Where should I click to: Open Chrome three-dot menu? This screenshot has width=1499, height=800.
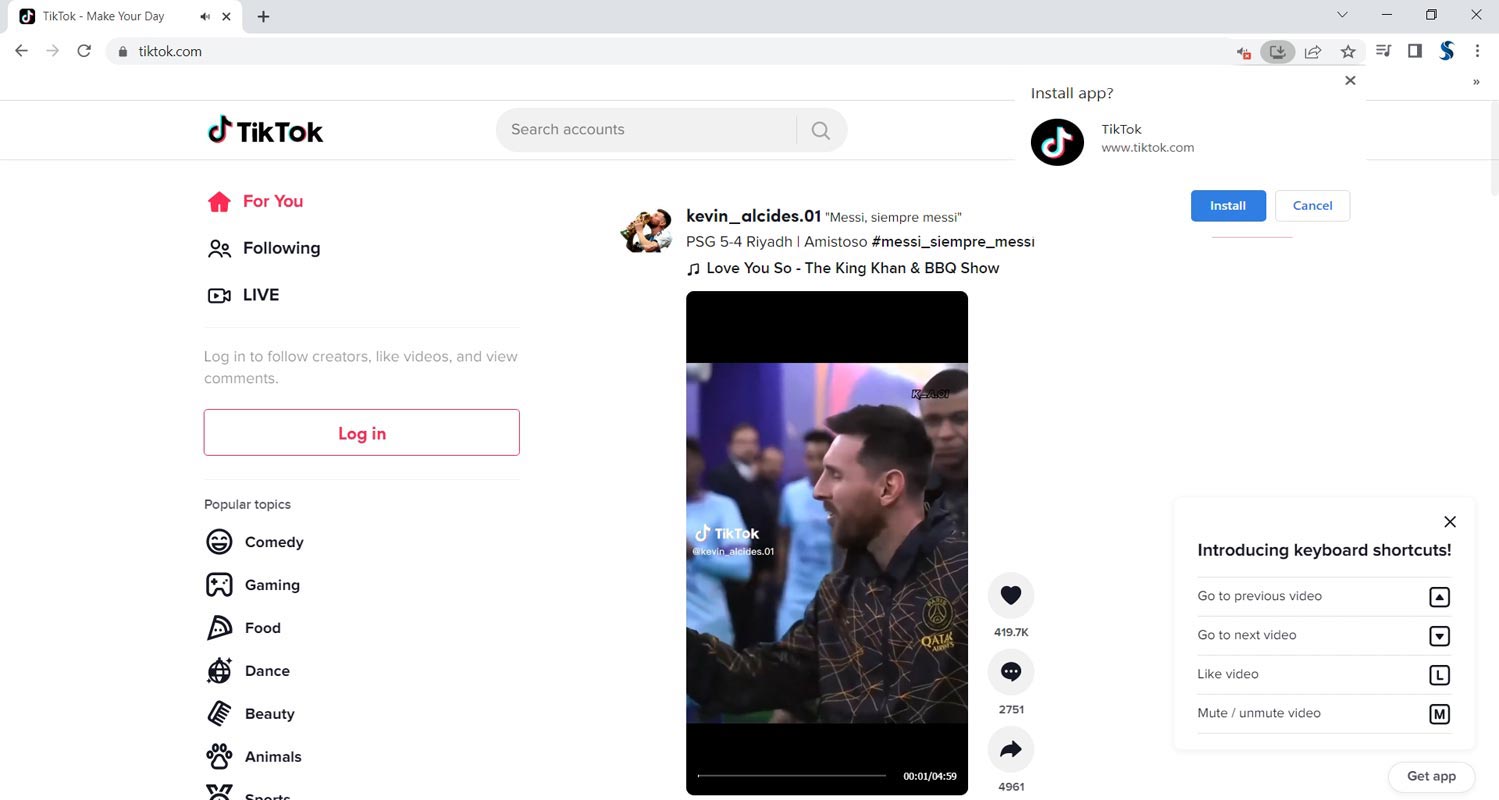tap(1477, 51)
